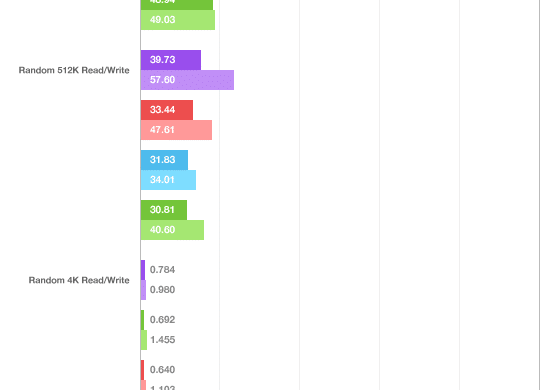Image resolution: width=560 pixels, height=390 pixels.
Task: Click the 0.640 value label
Action: 162,370
